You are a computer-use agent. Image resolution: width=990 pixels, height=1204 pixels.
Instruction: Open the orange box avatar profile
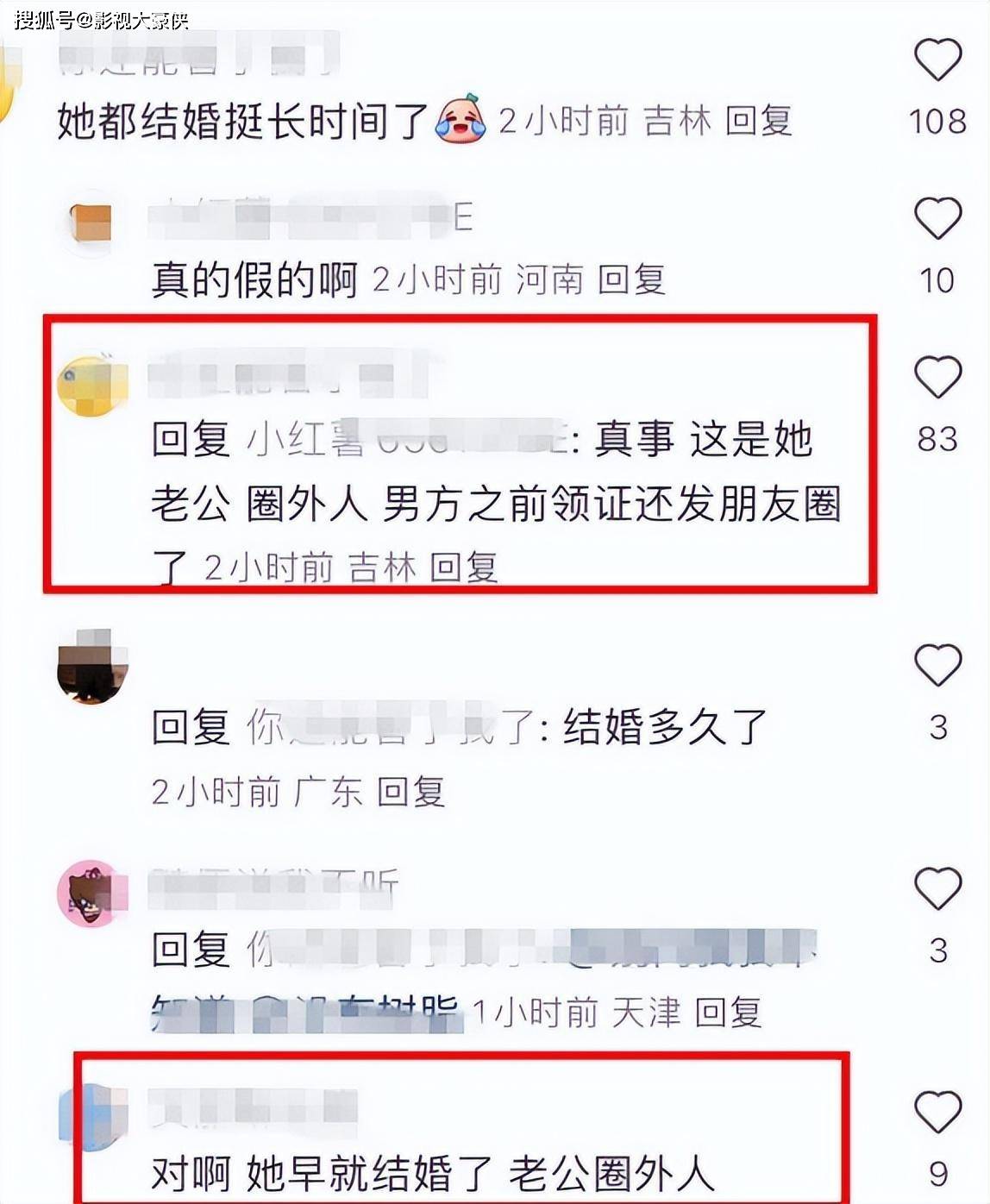coord(91,223)
